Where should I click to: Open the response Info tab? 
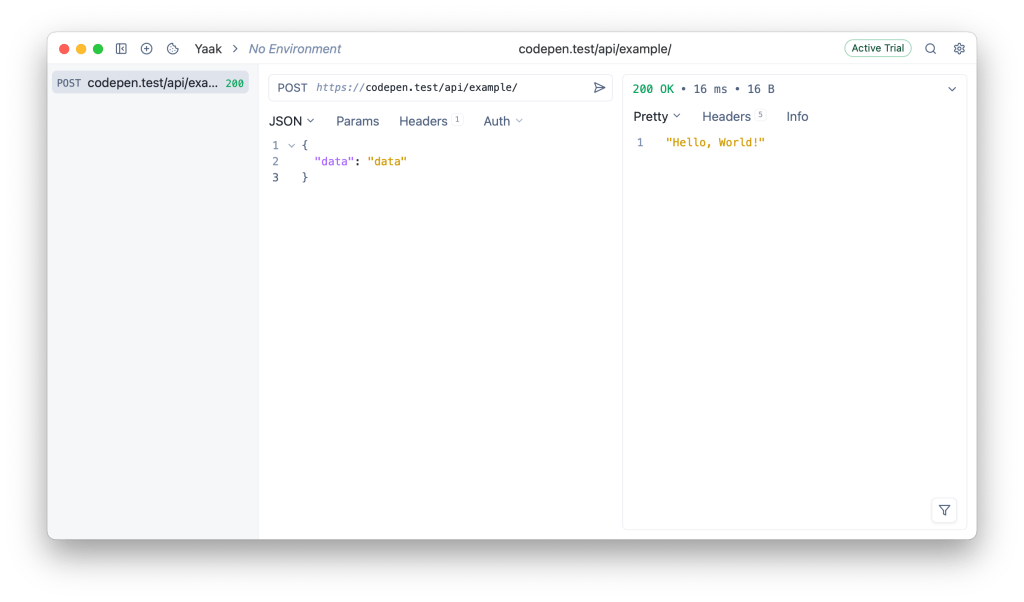pos(797,116)
